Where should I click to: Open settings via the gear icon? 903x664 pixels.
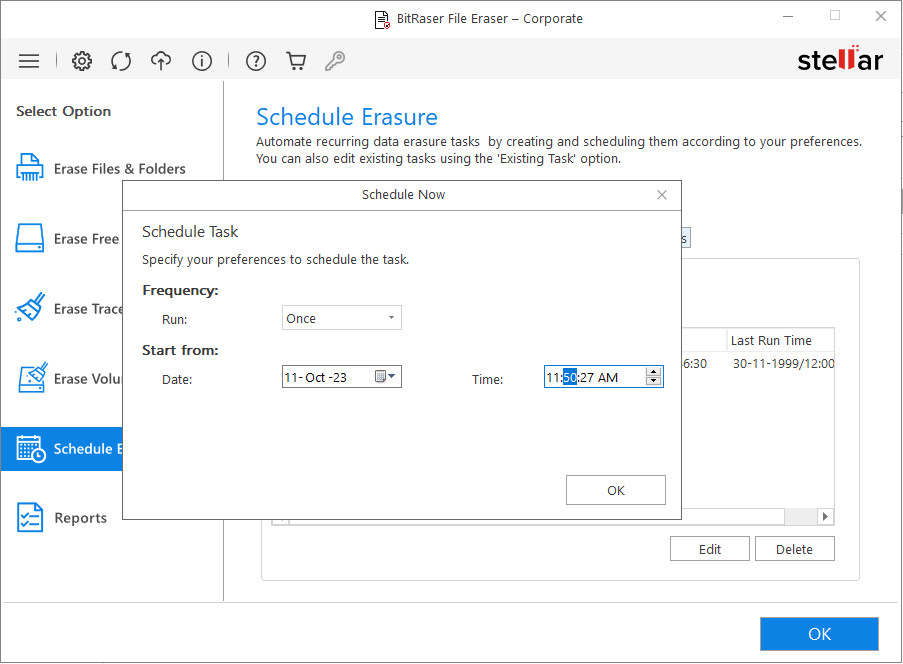[x=82, y=61]
